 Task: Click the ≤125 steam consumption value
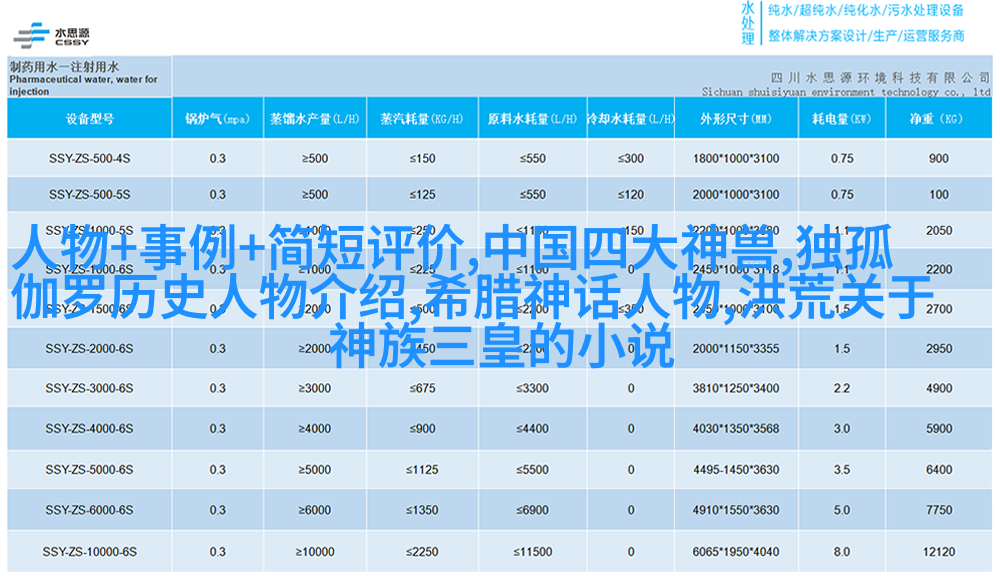(x=422, y=195)
